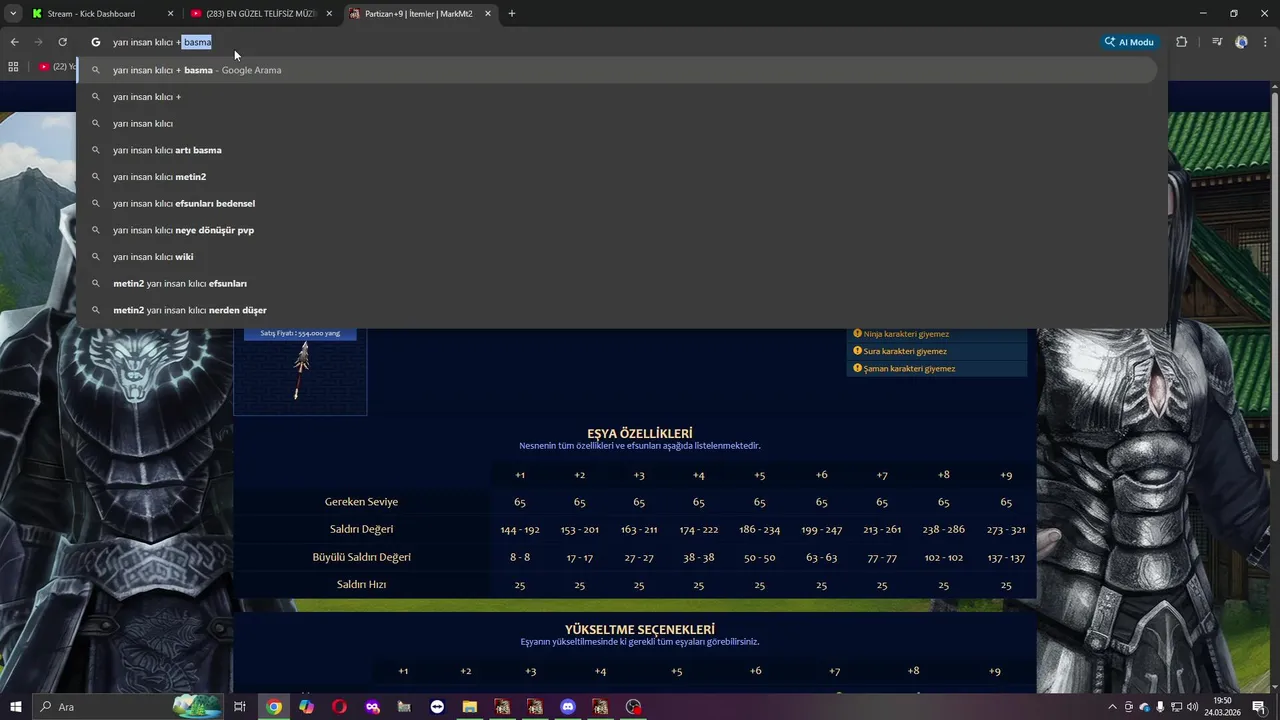Select suggestion 'yarı insan kılıcı wiki'

pyautogui.click(x=617, y=257)
